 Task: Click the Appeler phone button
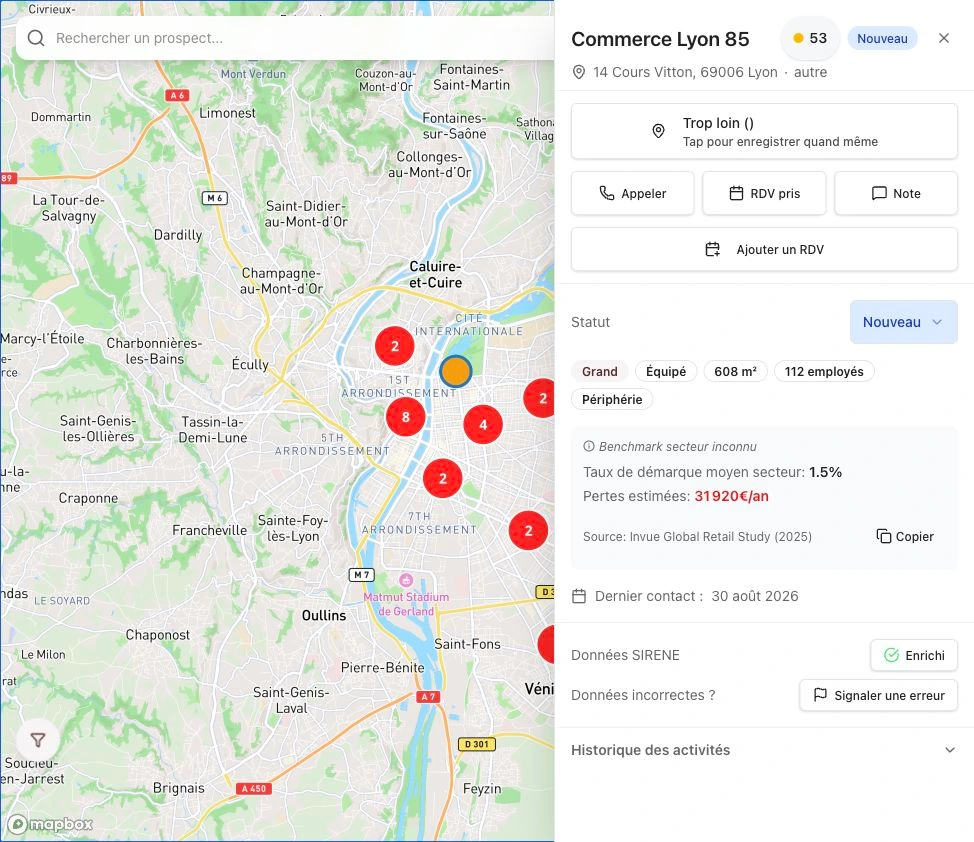pos(632,193)
